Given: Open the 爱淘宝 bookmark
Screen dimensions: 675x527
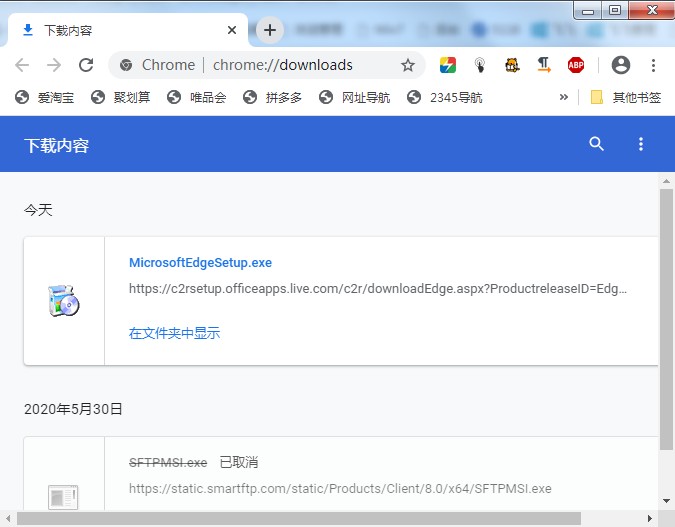Looking at the screenshot, I should click(x=45, y=98).
